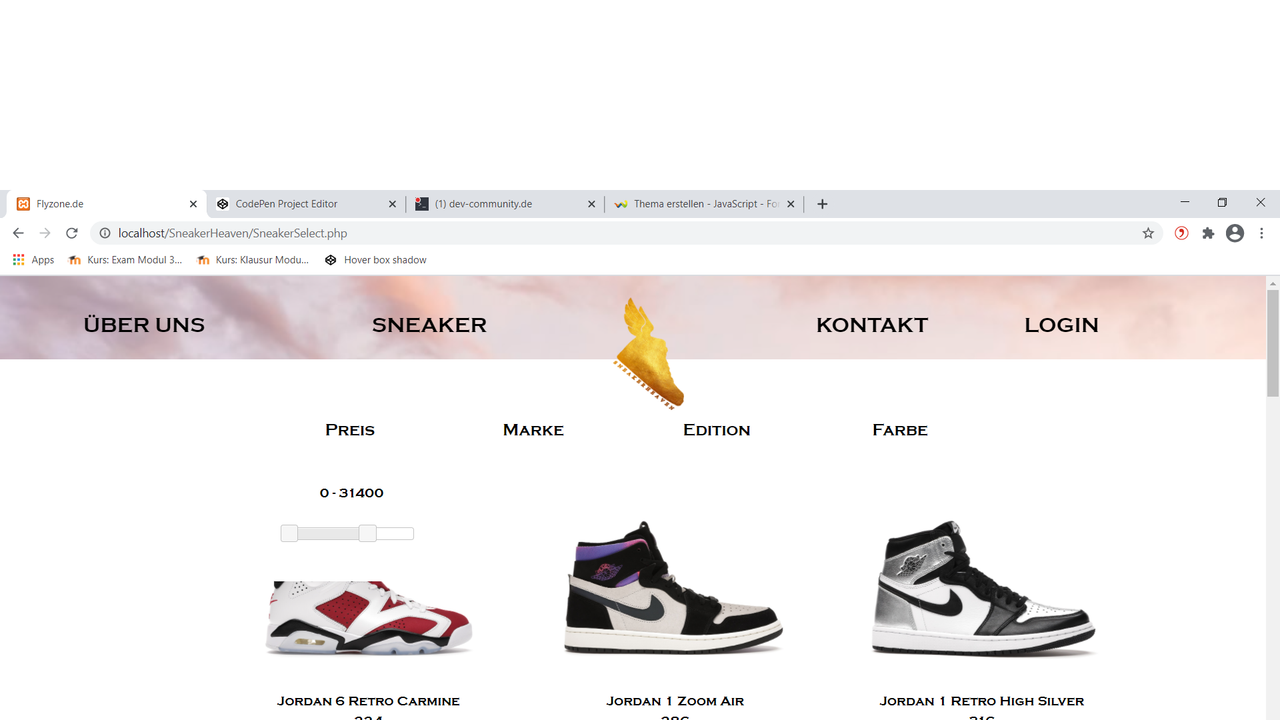The image size is (1280, 720).
Task: Open the extensions puzzle icon
Action: click(x=1208, y=233)
